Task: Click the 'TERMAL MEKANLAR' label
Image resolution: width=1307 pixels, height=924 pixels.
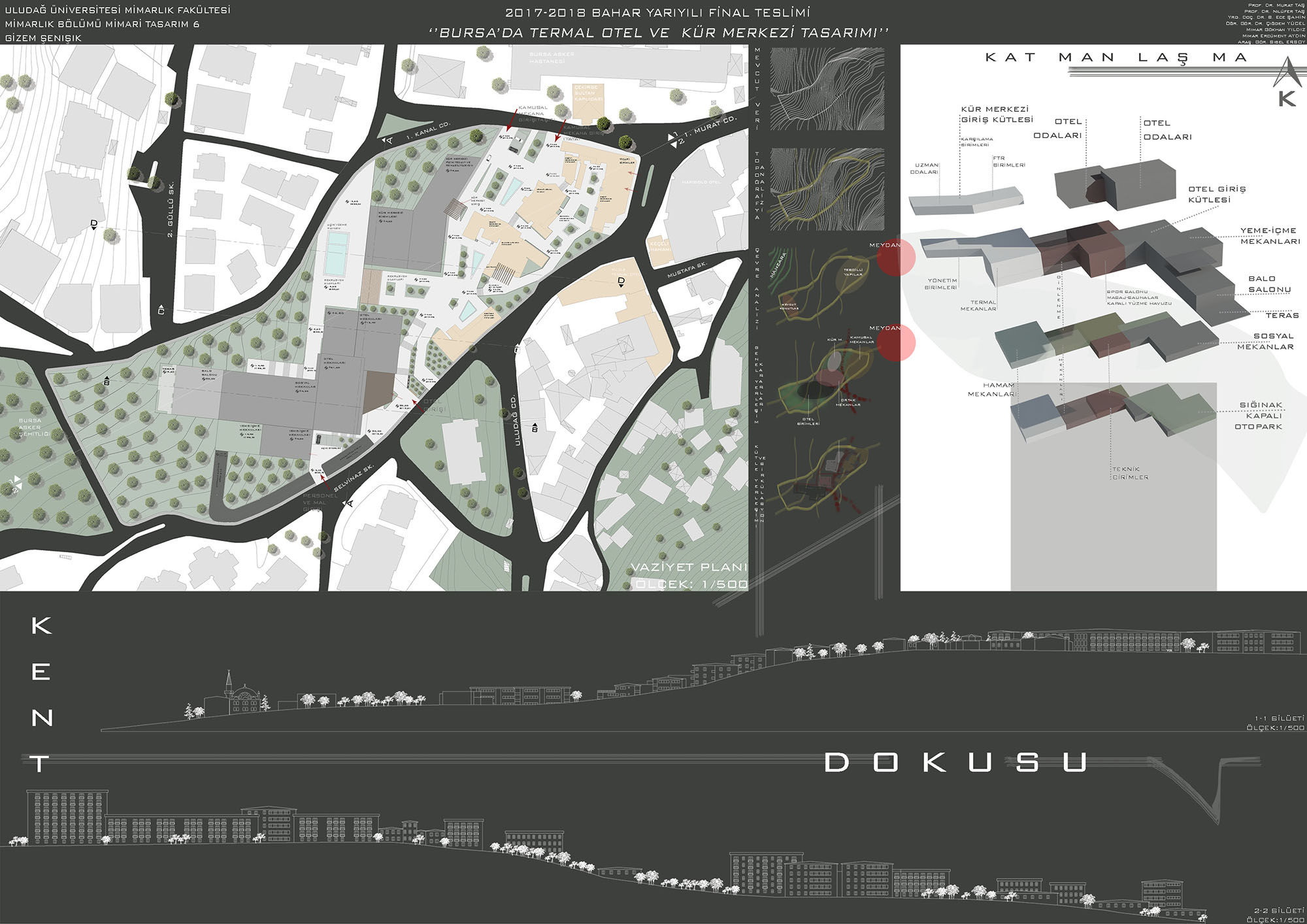Action: [x=978, y=305]
